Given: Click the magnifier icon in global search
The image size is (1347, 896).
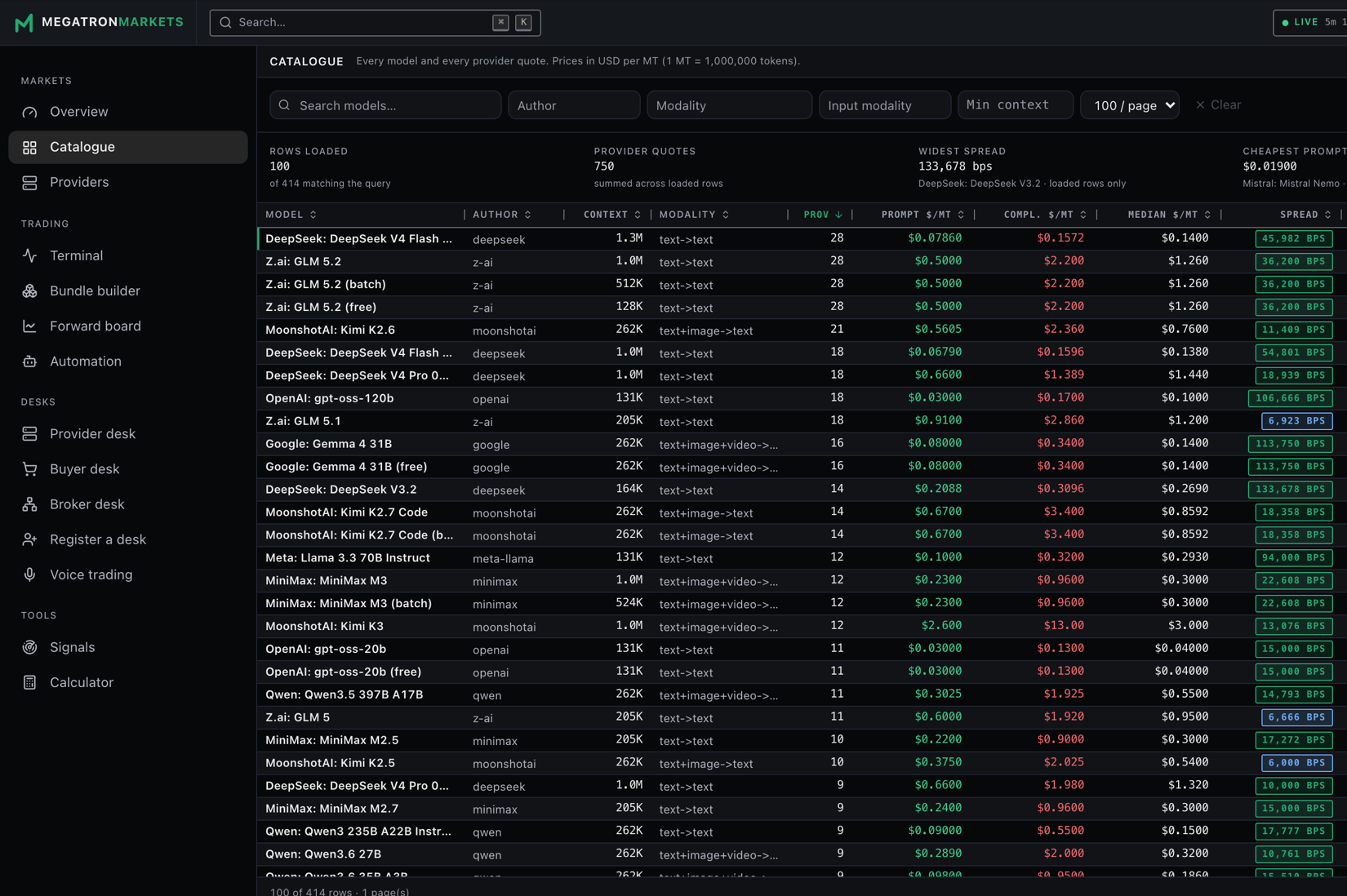Looking at the screenshot, I should 225,23.
